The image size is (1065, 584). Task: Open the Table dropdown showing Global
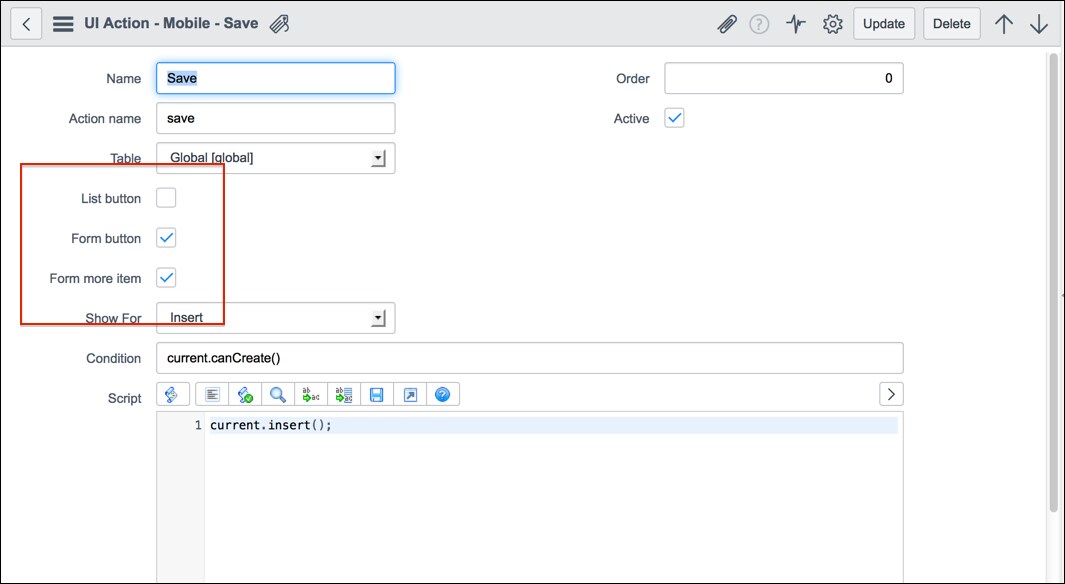[276, 158]
